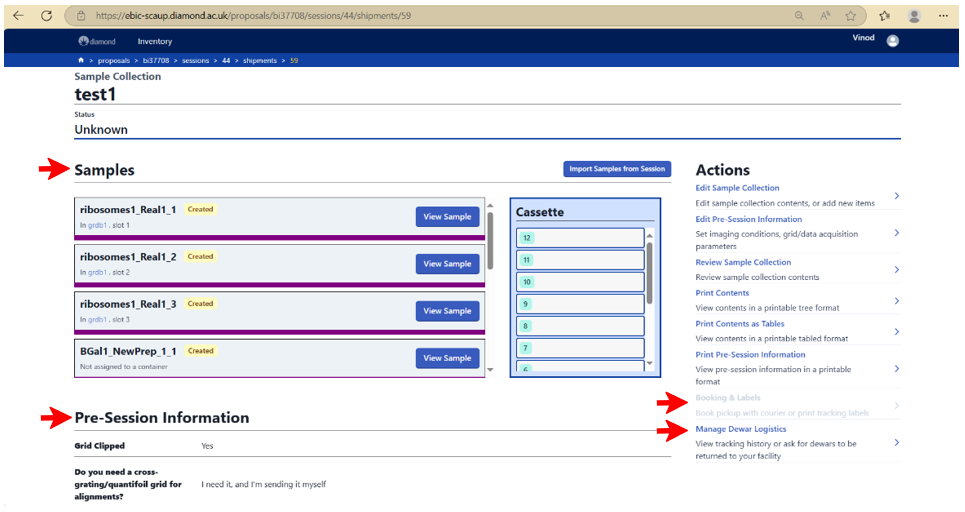Select cassette slot 11
This screenshot has height=512, width=965.
[x=580, y=260]
